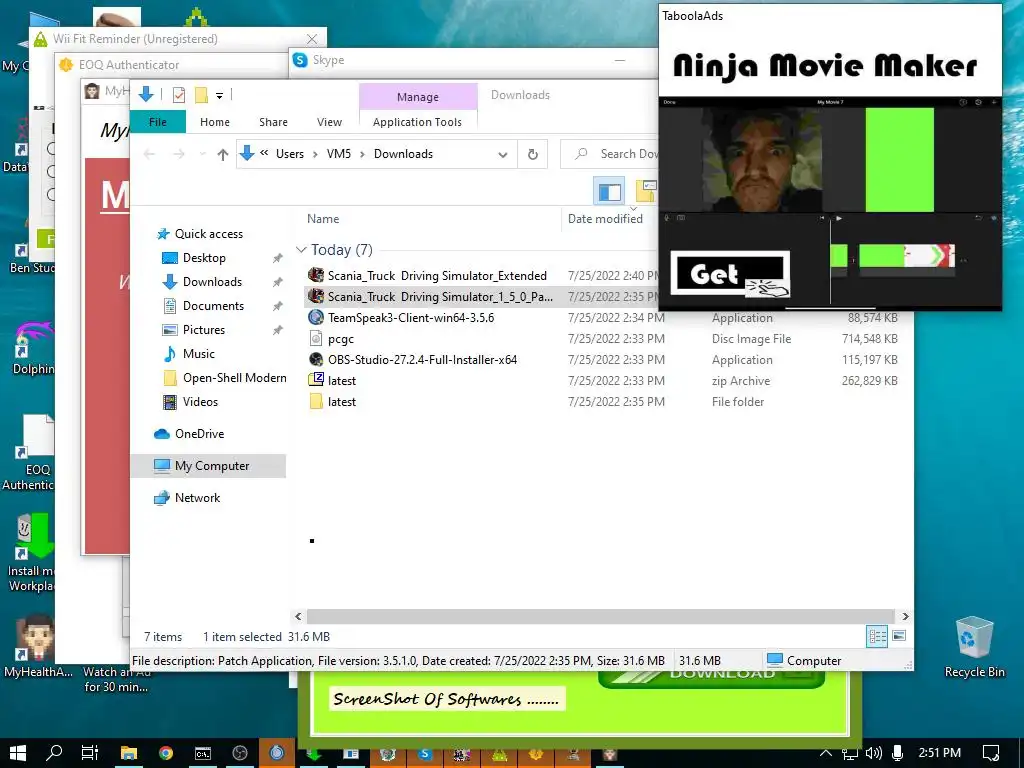Click the Properties icon in Quick Access Toolbar
This screenshot has width=1024, height=768.
click(178, 95)
